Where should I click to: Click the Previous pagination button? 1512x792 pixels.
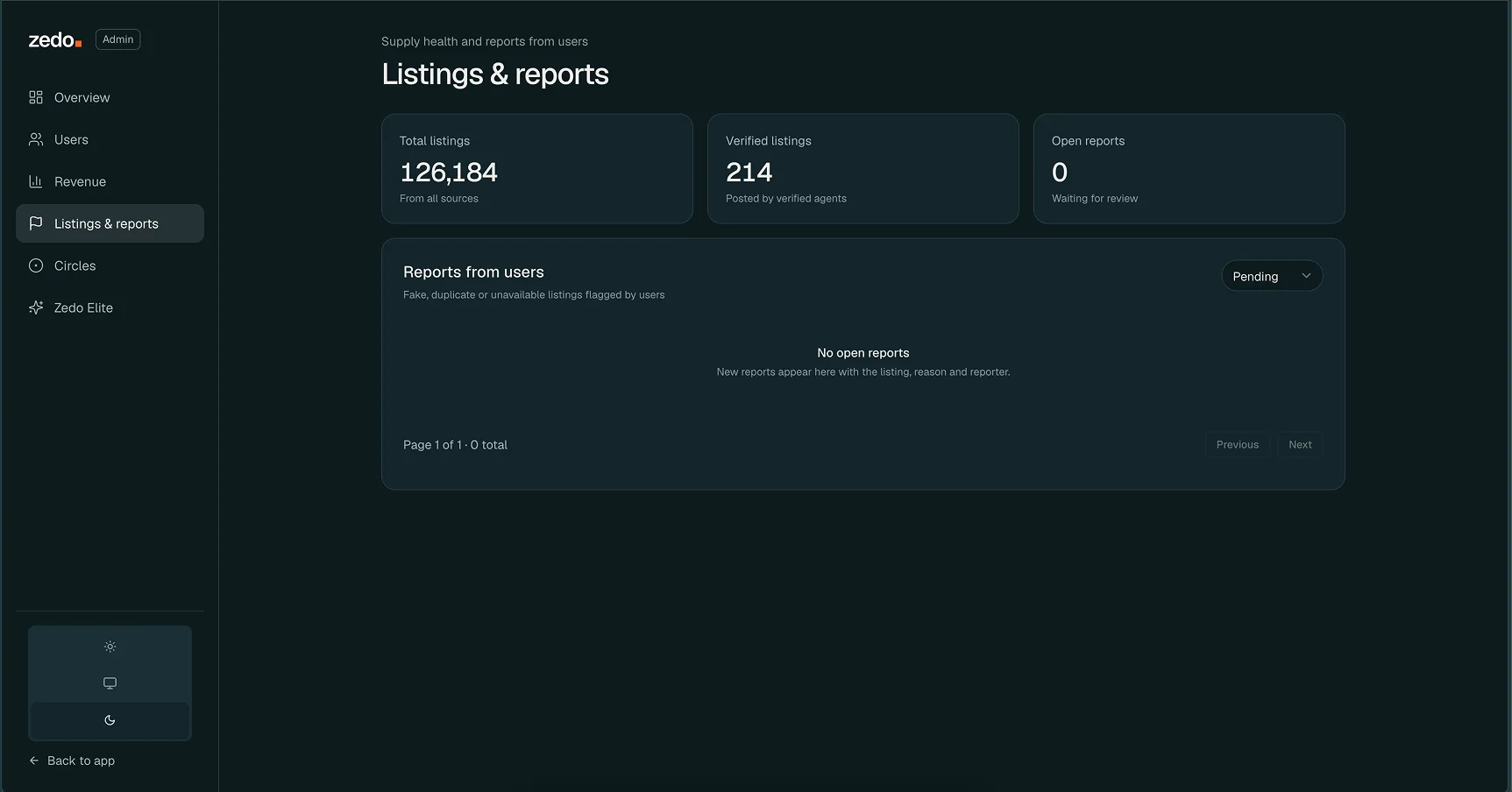[1237, 445]
